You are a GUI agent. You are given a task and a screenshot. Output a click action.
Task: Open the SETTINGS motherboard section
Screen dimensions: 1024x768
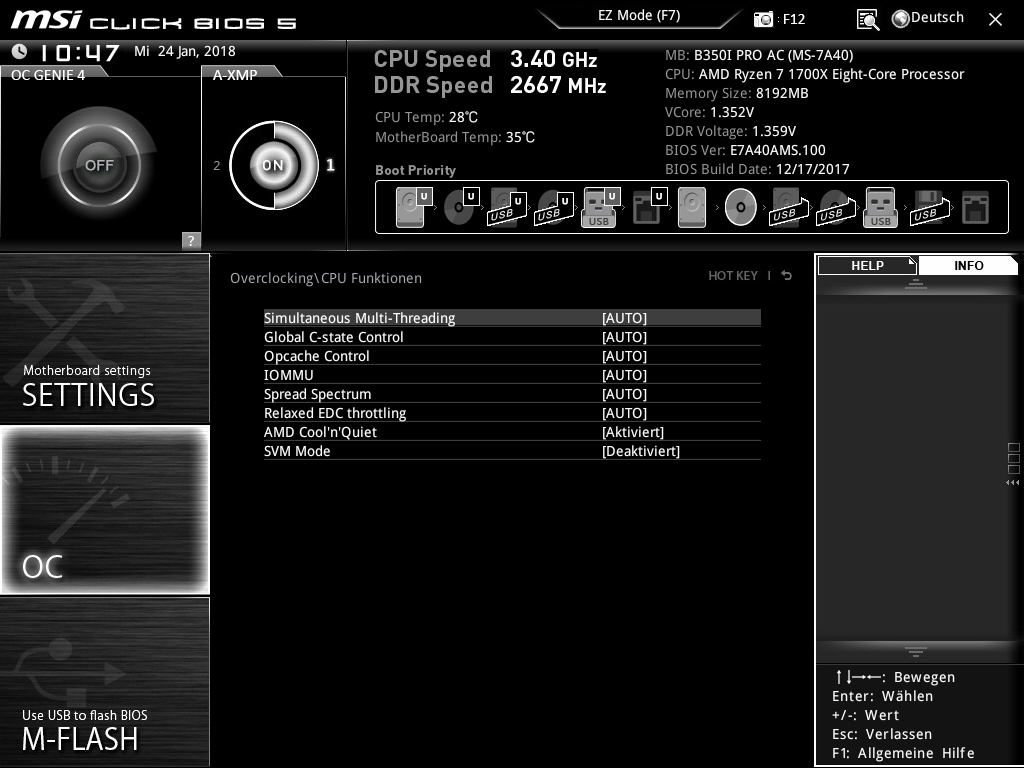pos(104,338)
